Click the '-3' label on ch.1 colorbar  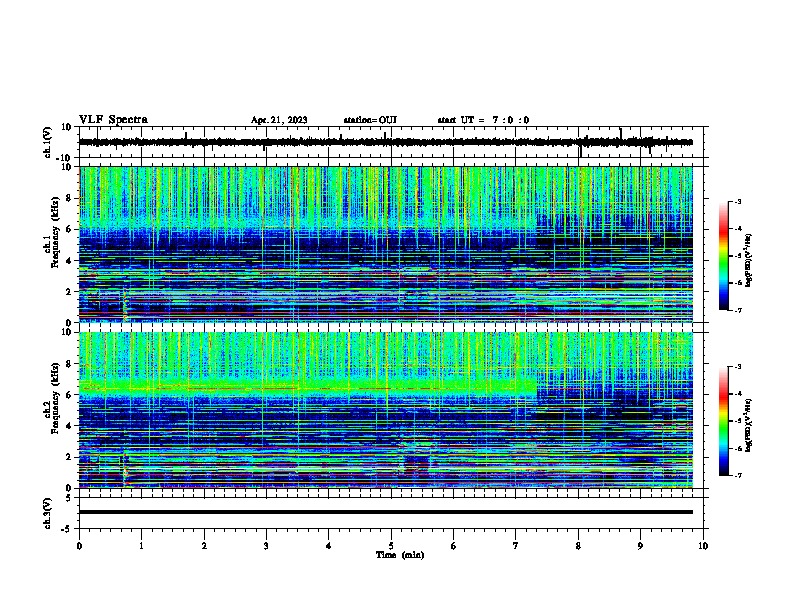pyautogui.click(x=738, y=202)
